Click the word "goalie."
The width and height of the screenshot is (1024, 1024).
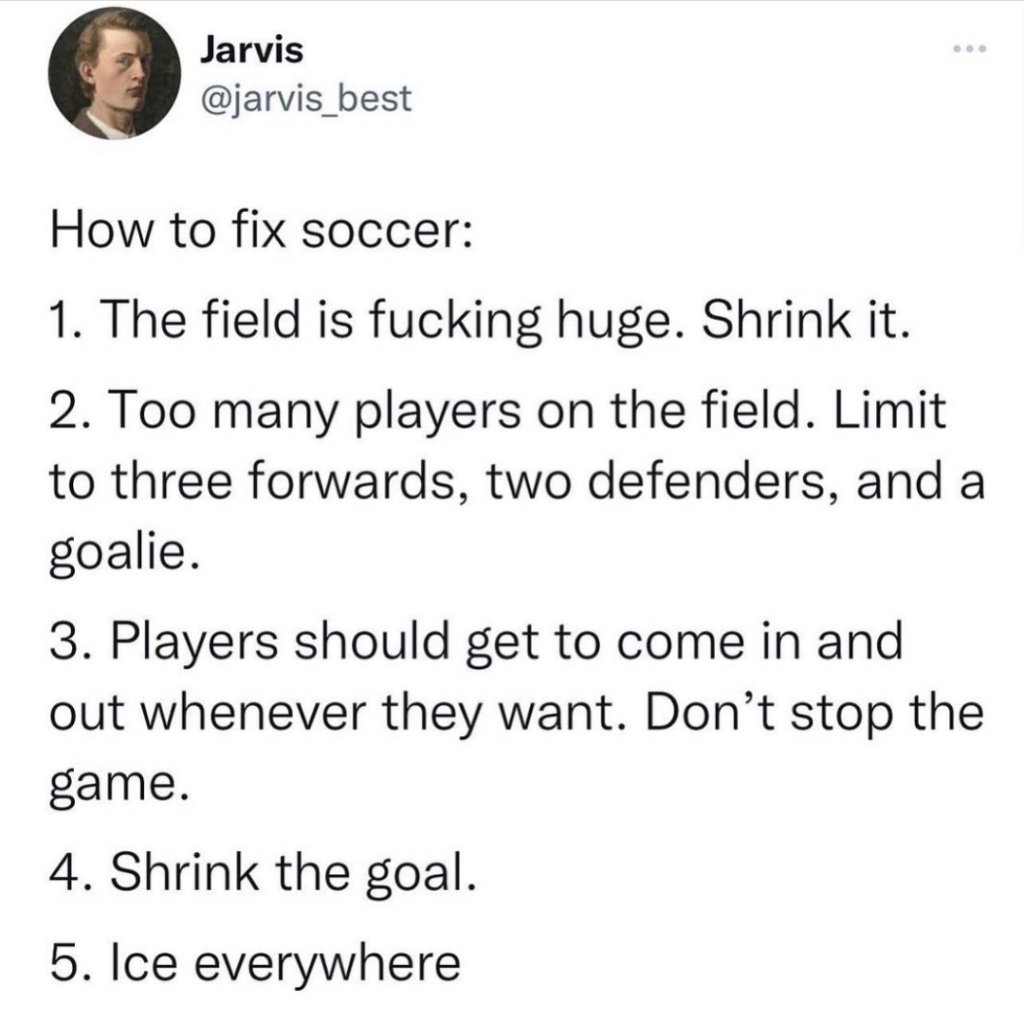(x=118, y=550)
